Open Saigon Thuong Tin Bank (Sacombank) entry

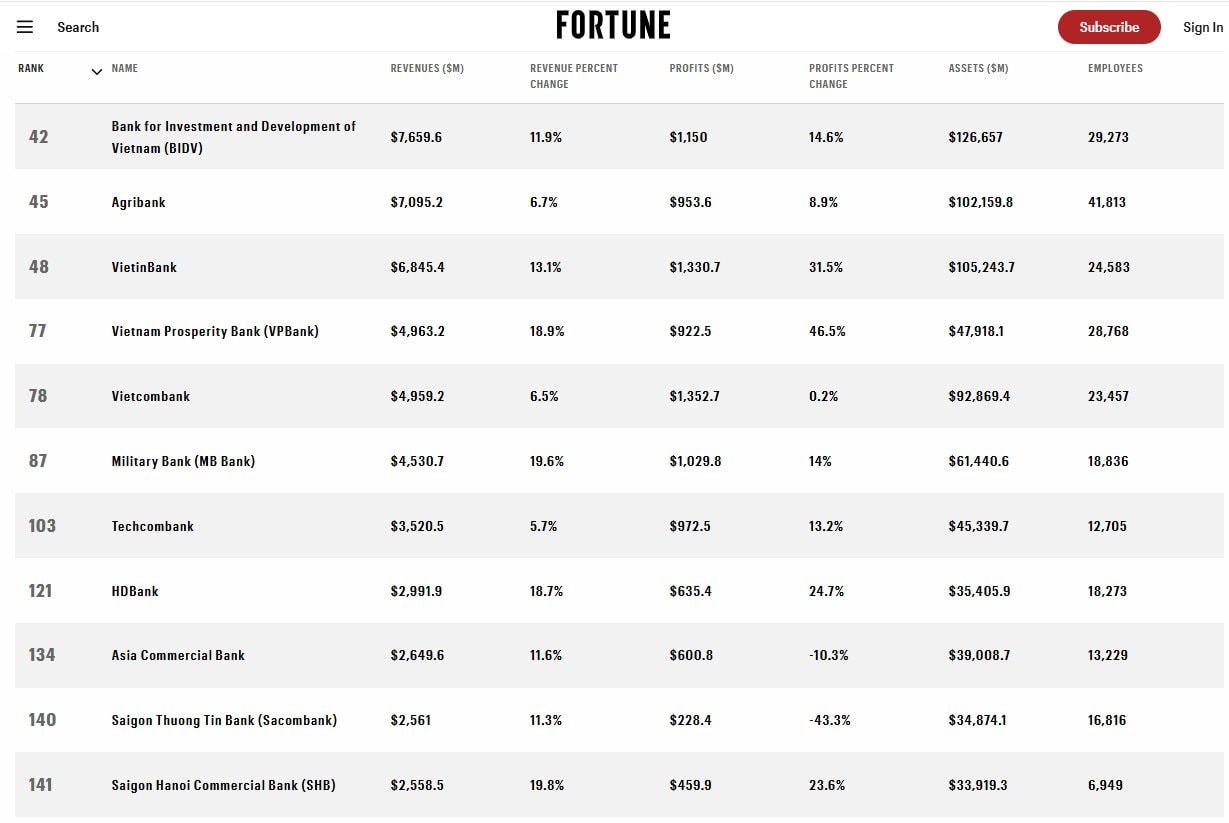pyautogui.click(x=224, y=720)
